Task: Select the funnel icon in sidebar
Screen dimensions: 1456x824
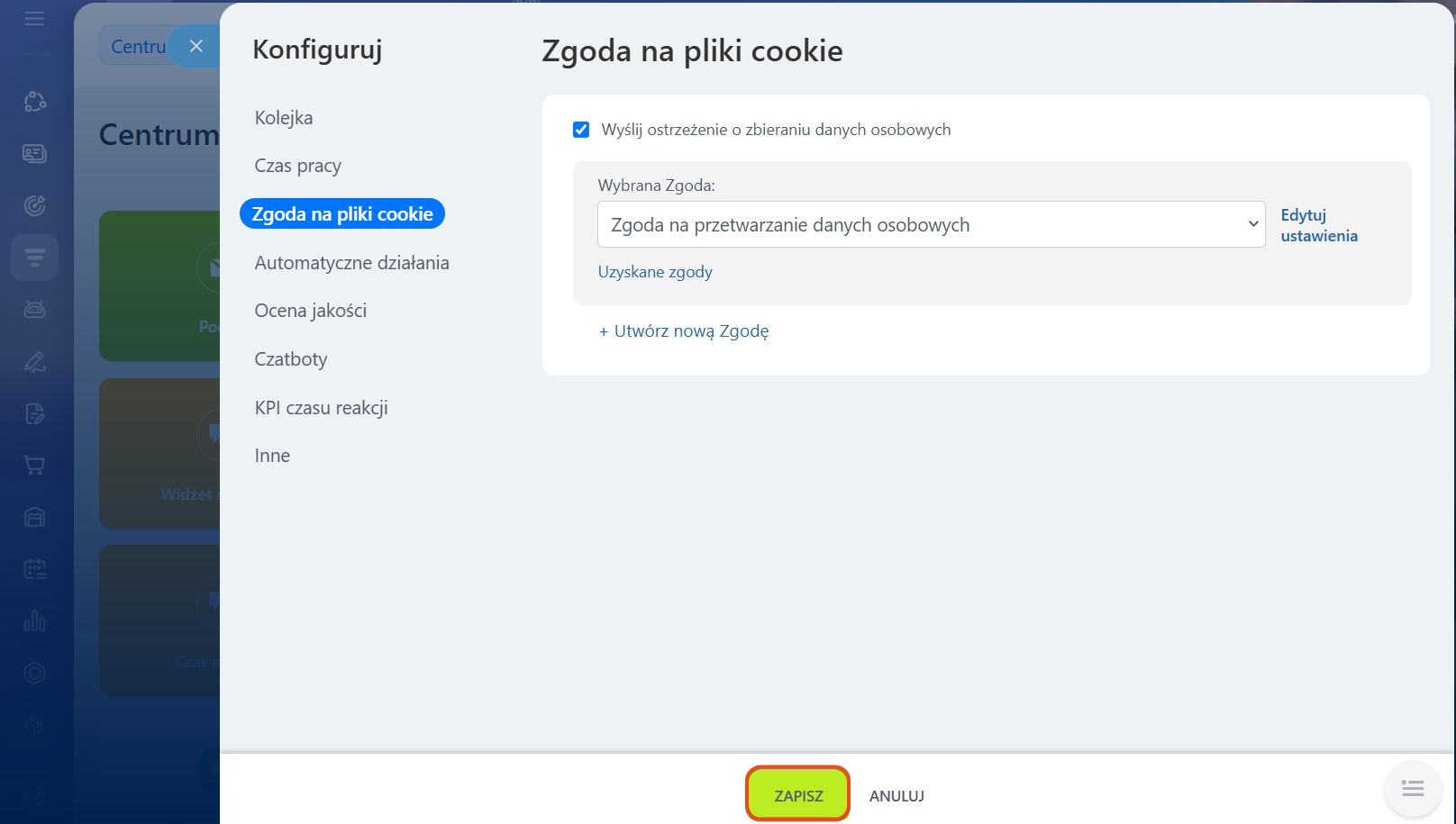Action: click(x=34, y=258)
